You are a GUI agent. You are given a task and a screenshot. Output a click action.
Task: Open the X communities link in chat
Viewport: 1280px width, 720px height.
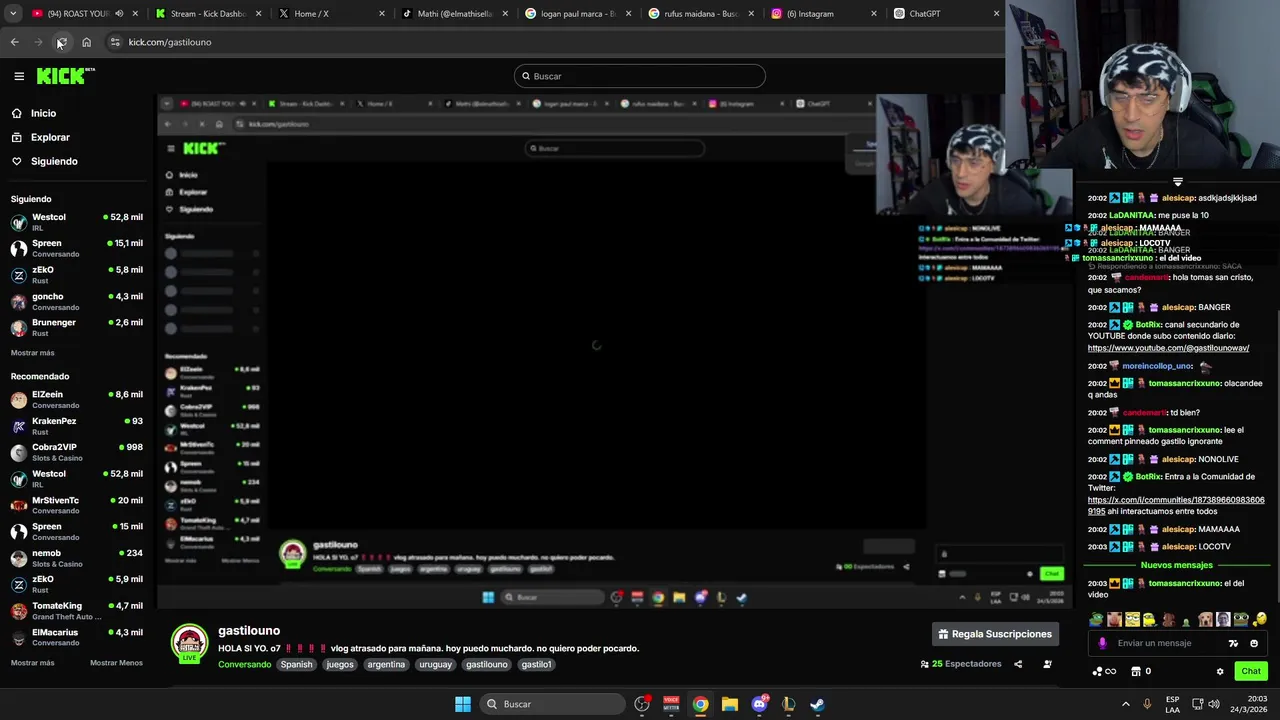pyautogui.click(x=1176, y=505)
